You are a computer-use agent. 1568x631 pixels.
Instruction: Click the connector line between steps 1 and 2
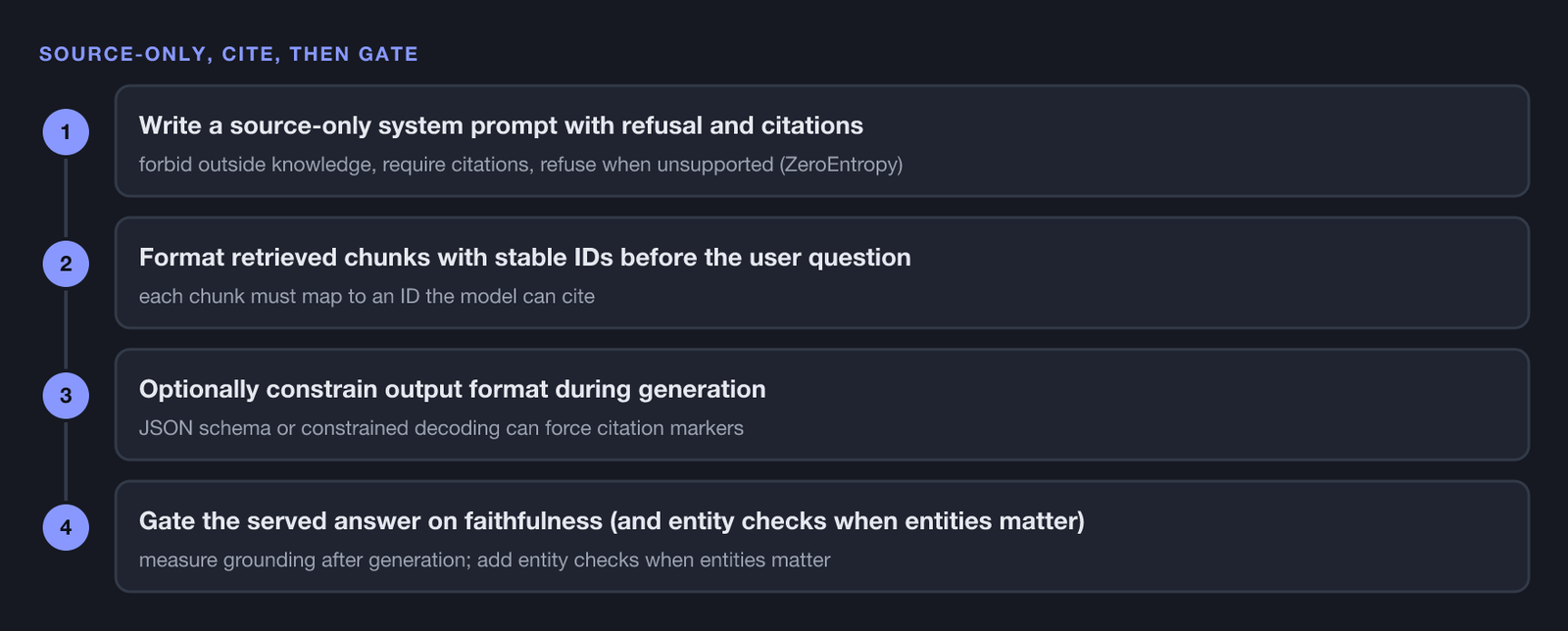pyautogui.click(x=66, y=198)
